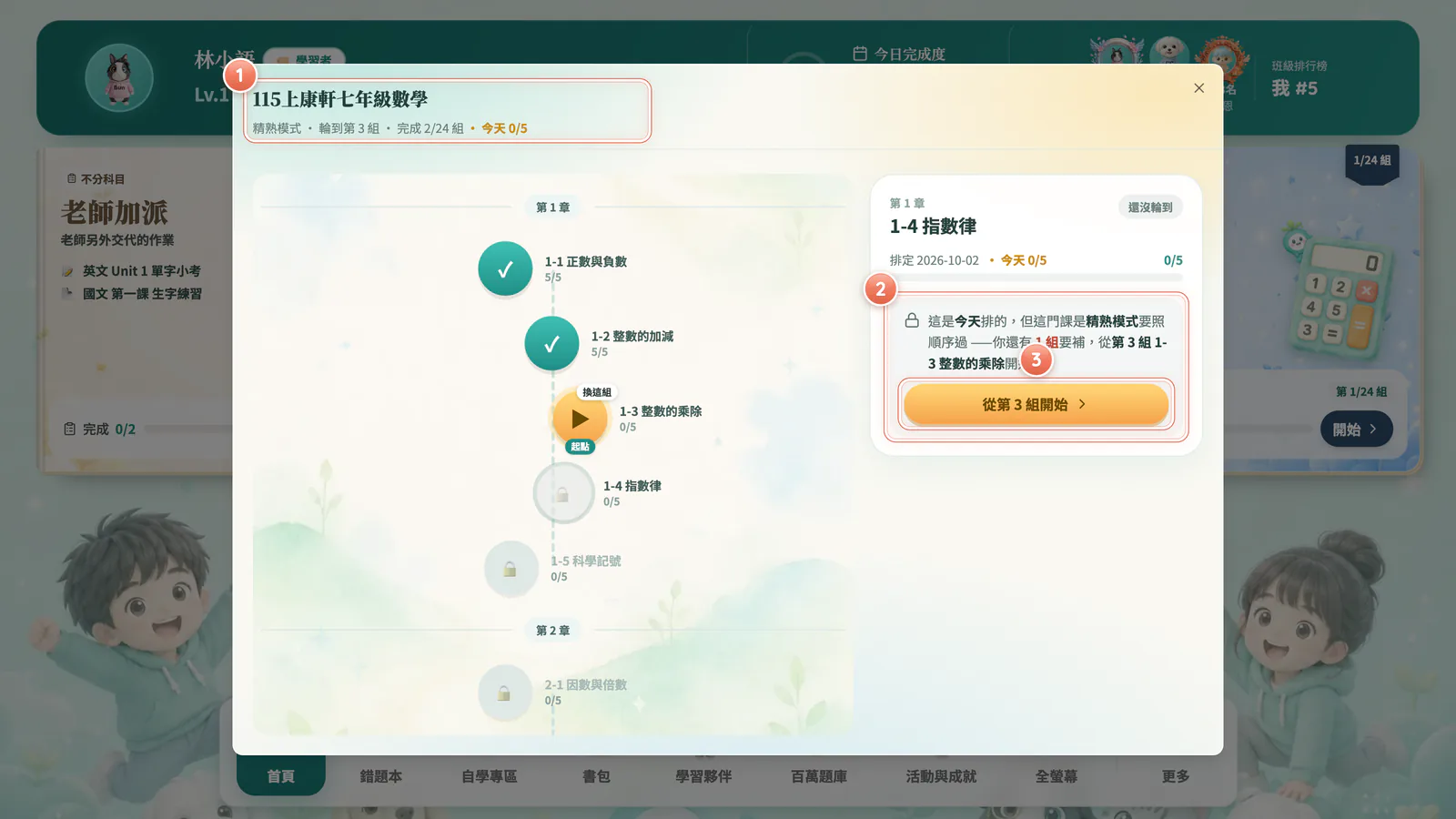Click the 排定 2026-10-02 schedule text
Viewport: 1456px width, 819px height.
pyautogui.click(x=935, y=260)
